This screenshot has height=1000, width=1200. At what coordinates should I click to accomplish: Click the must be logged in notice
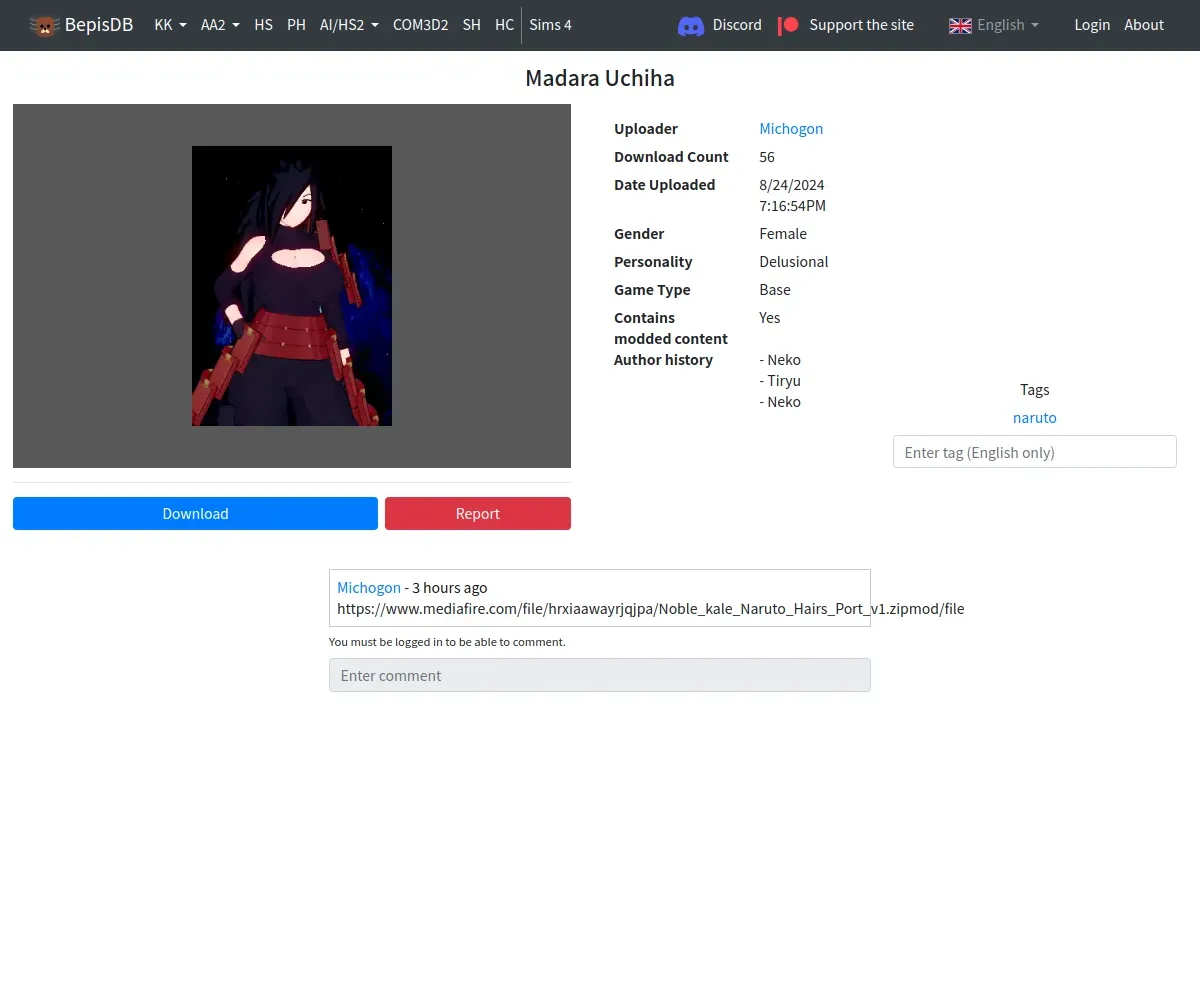pyautogui.click(x=447, y=642)
